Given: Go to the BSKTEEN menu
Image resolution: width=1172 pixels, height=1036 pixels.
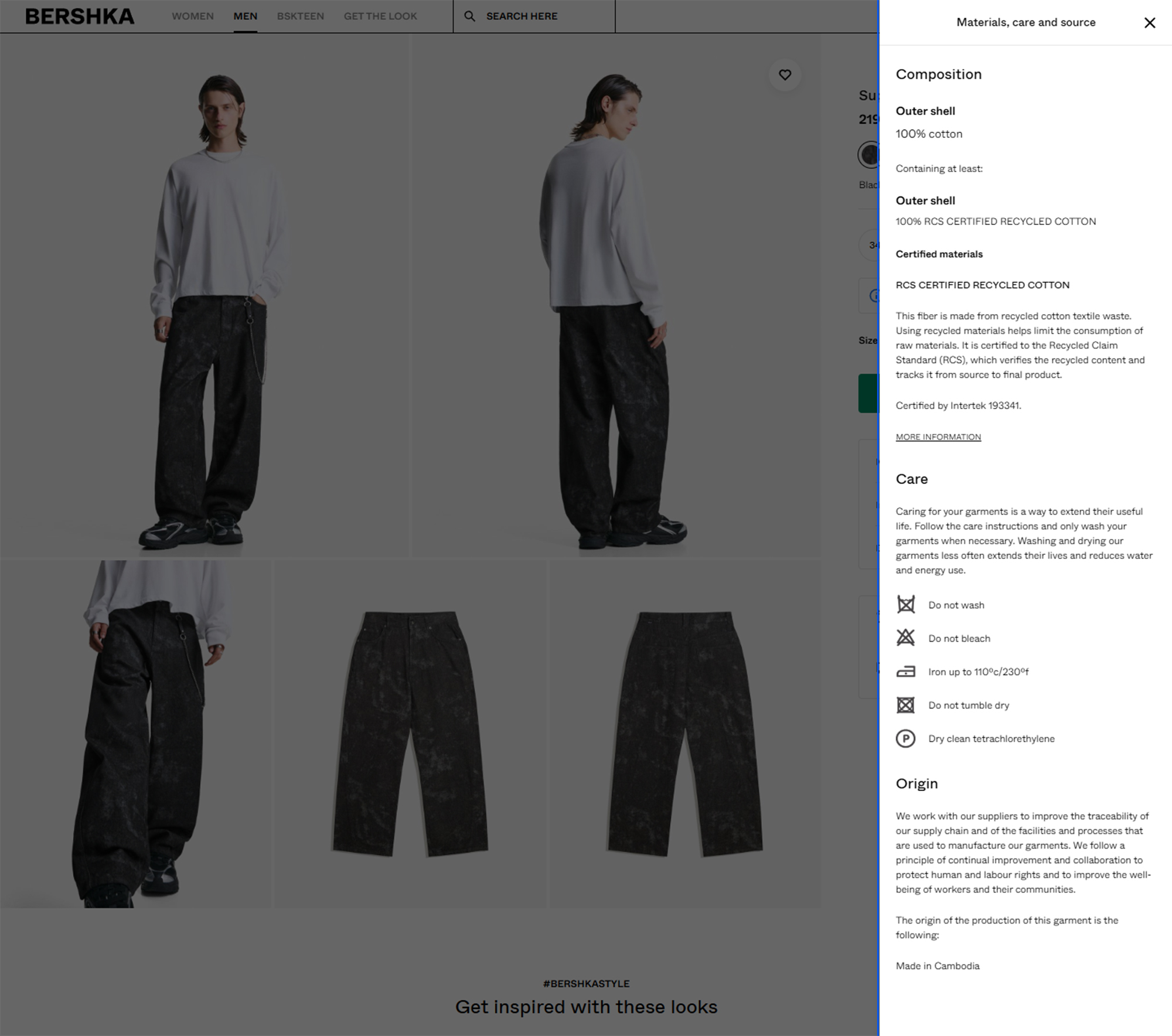Looking at the screenshot, I should tap(301, 16).
